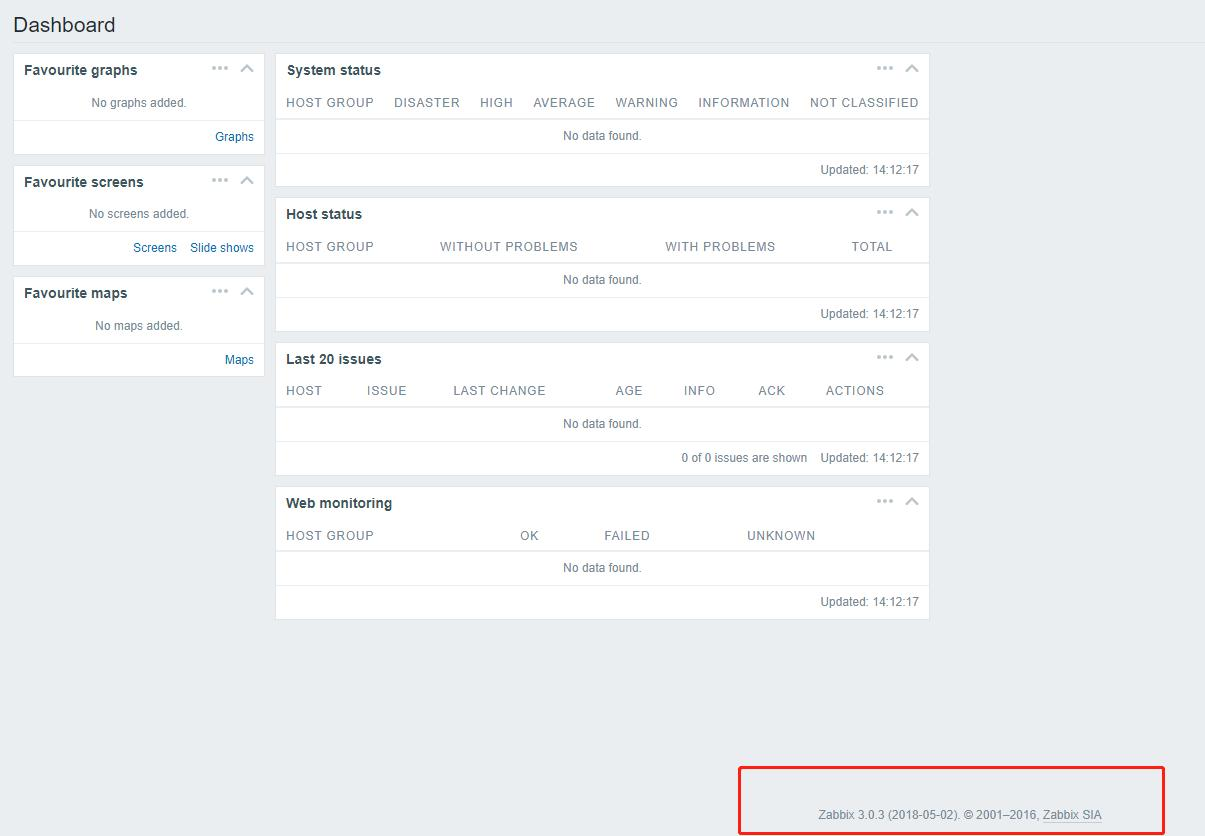1205x836 pixels.
Task: Open the Screens link
Action: coord(155,248)
